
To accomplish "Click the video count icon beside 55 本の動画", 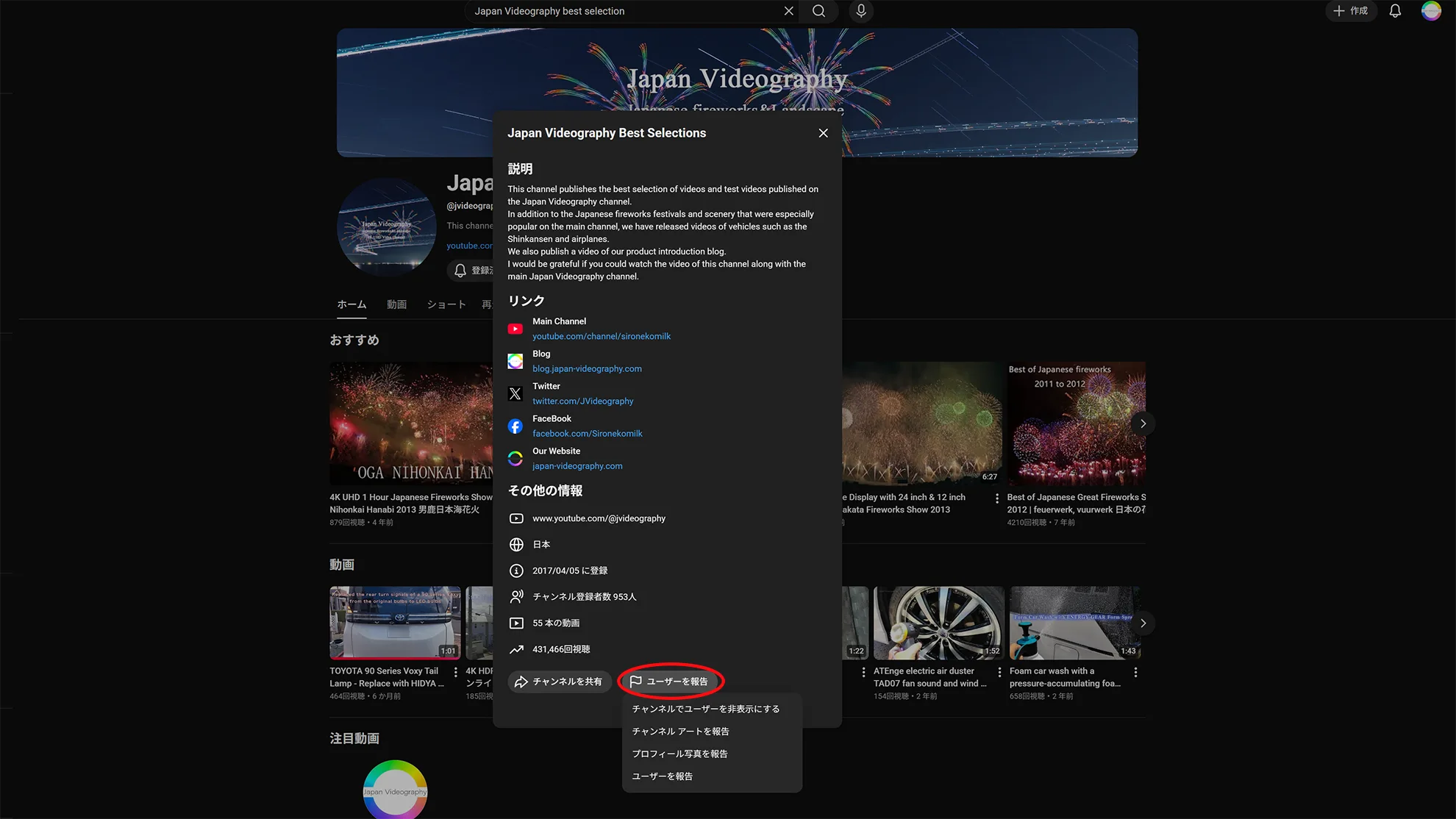I will pyautogui.click(x=516, y=623).
